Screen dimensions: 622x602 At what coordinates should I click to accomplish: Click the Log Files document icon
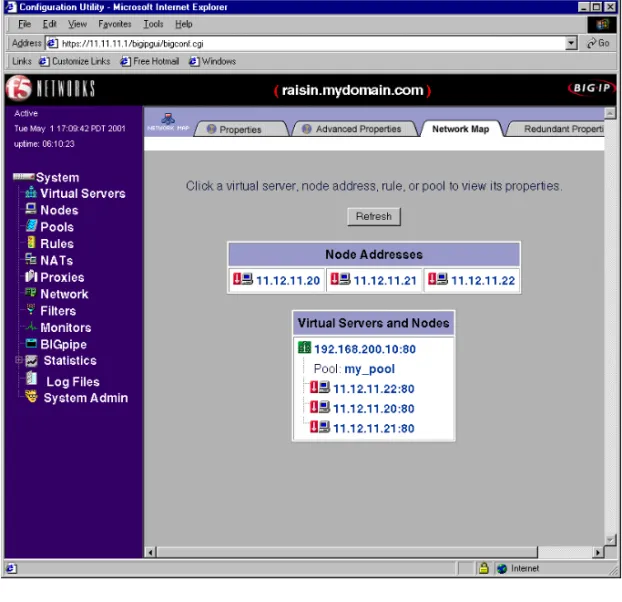tap(31, 378)
